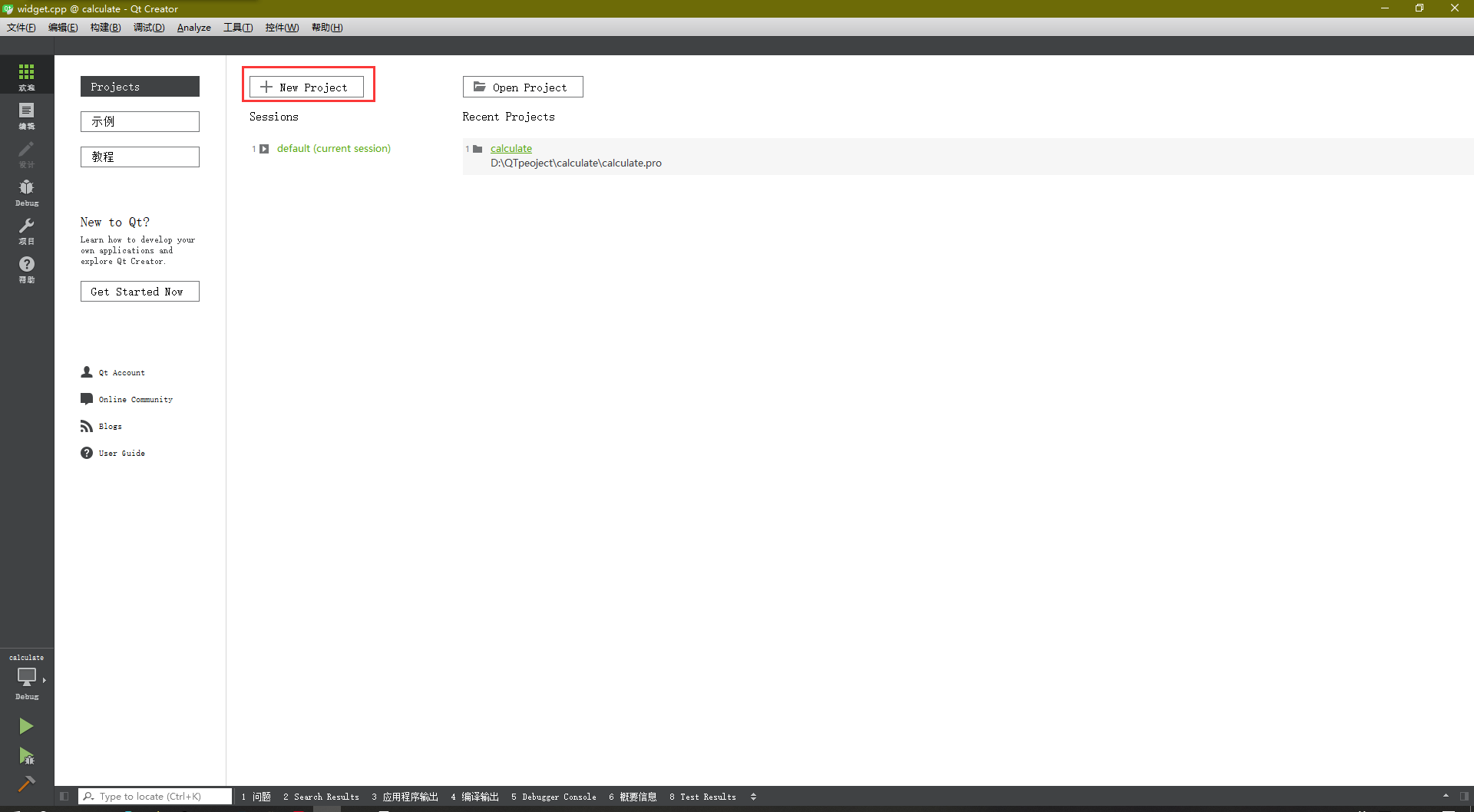The width and height of the screenshot is (1474, 812).
Task: Click the open-folder icon in Open Project
Action: tap(480, 87)
